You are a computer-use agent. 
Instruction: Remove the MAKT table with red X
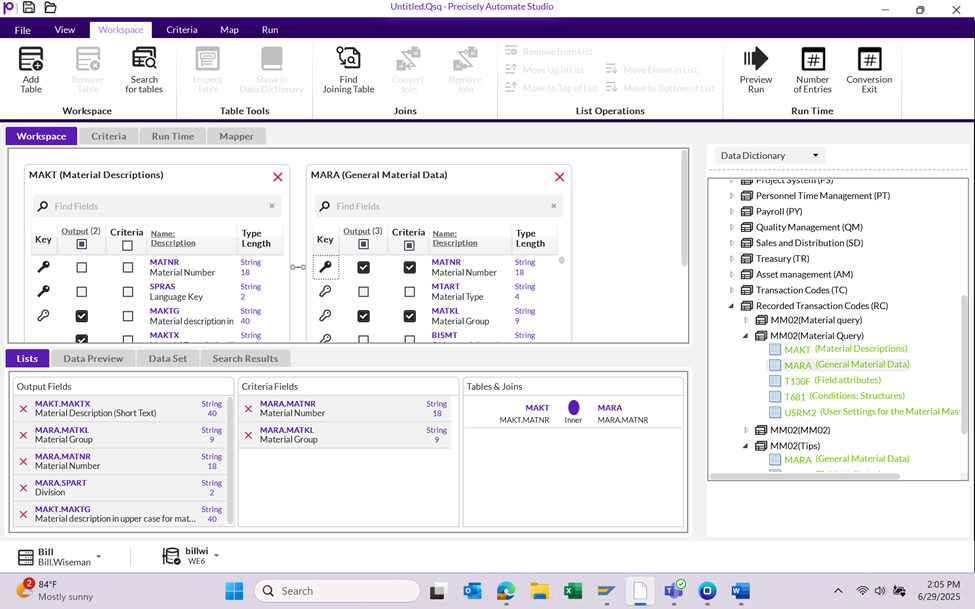(278, 177)
